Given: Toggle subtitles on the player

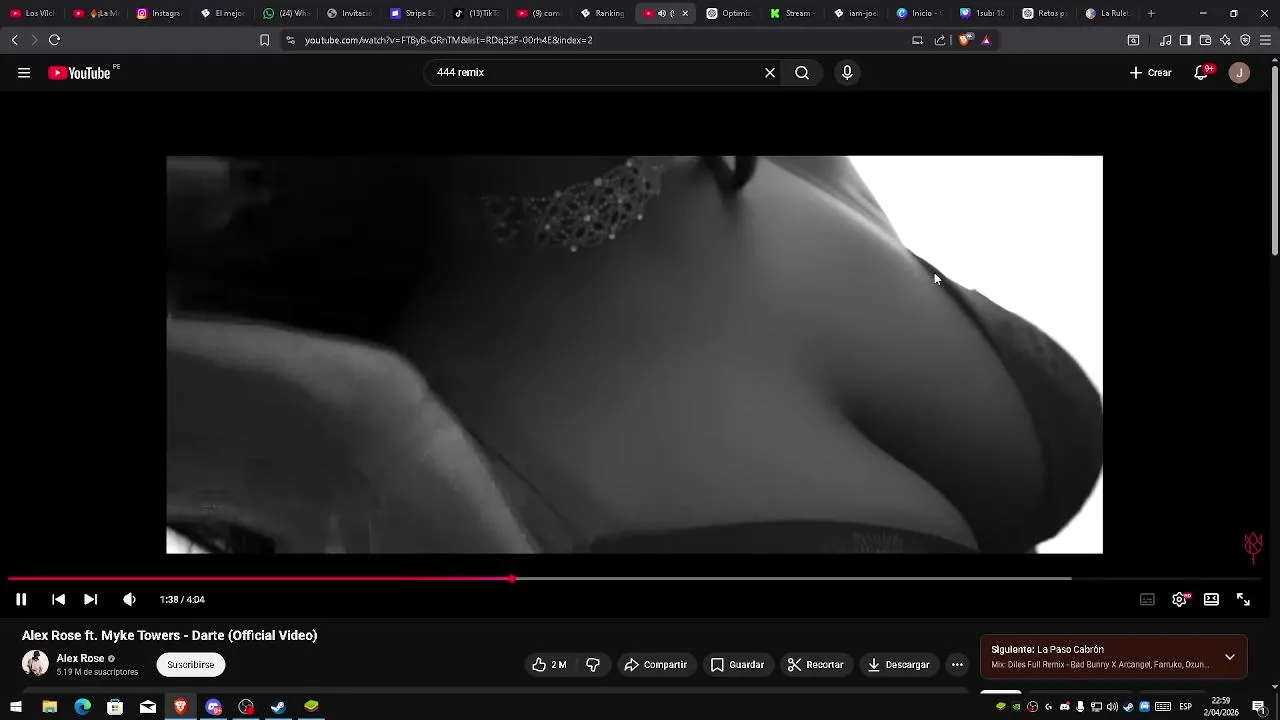Looking at the screenshot, I should click(x=1147, y=599).
